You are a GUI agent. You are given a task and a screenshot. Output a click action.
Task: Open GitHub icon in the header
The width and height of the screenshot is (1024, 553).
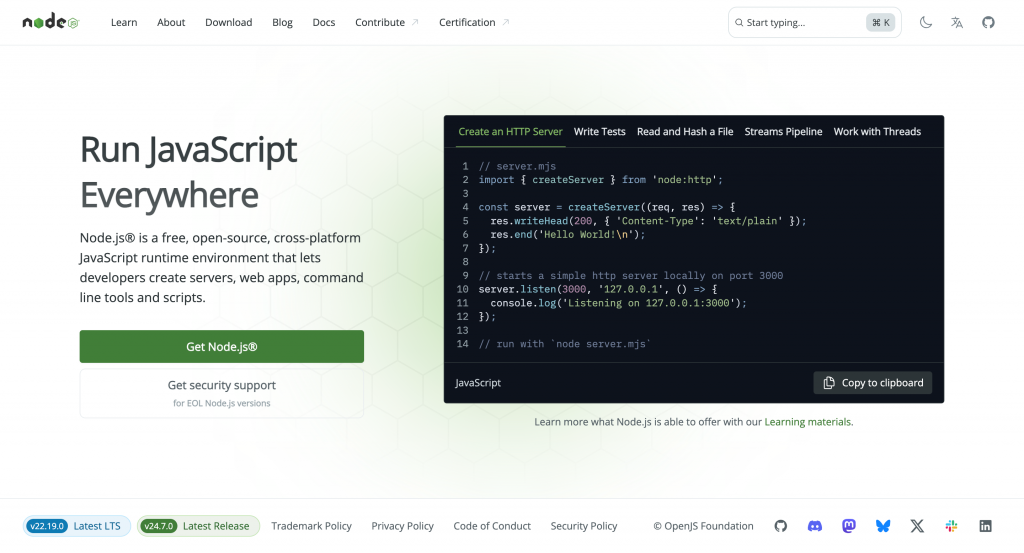[988, 22]
